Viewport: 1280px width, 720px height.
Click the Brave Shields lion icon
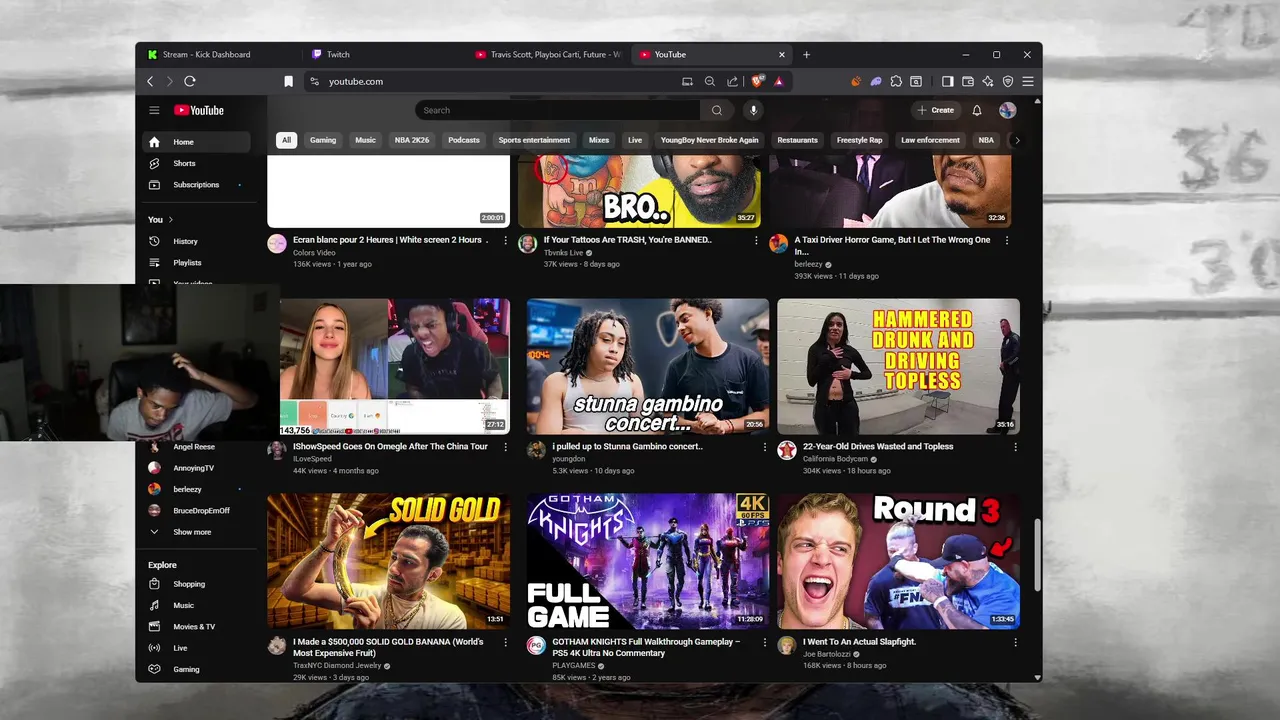(757, 81)
